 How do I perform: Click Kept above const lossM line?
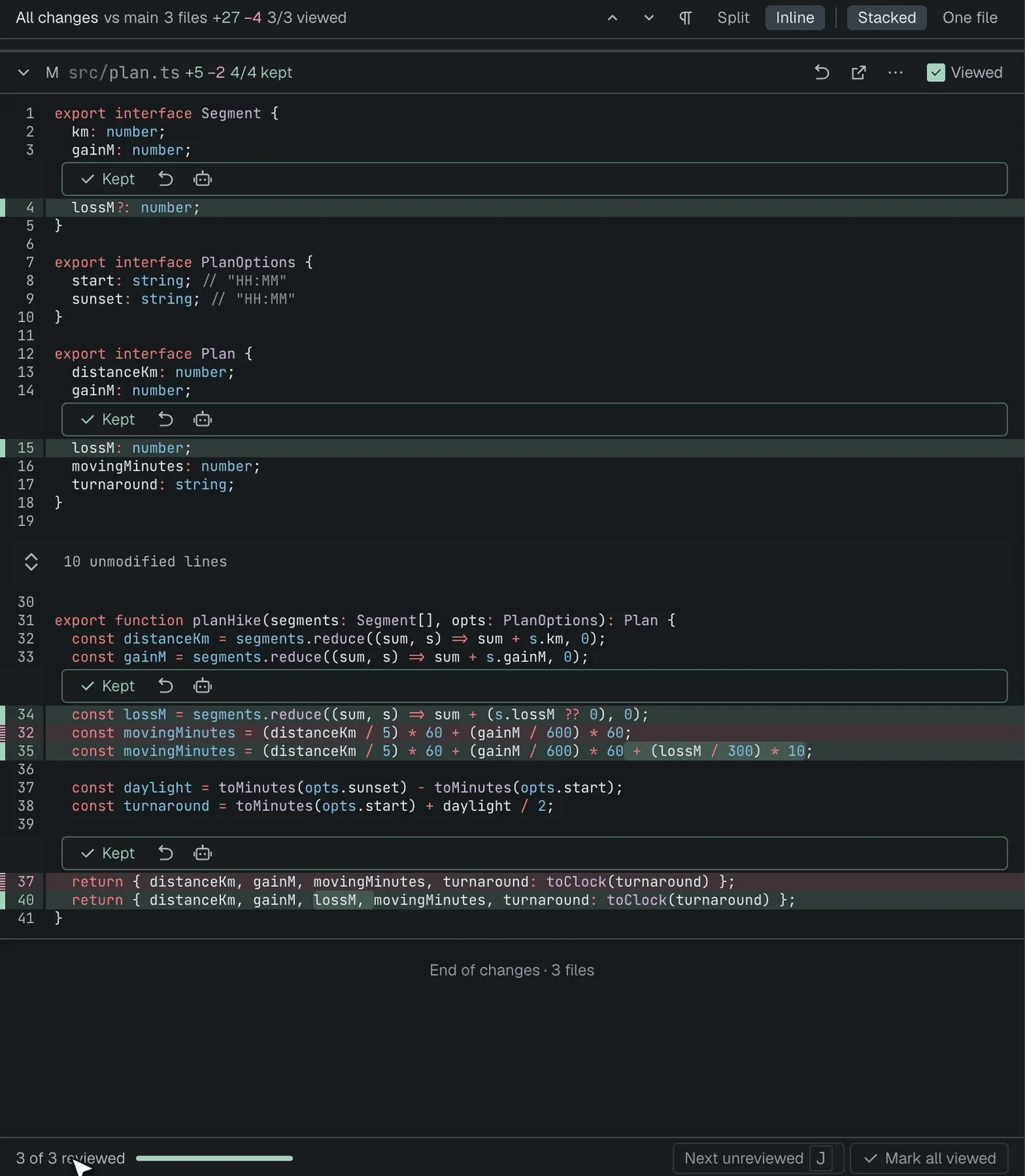[x=108, y=686]
